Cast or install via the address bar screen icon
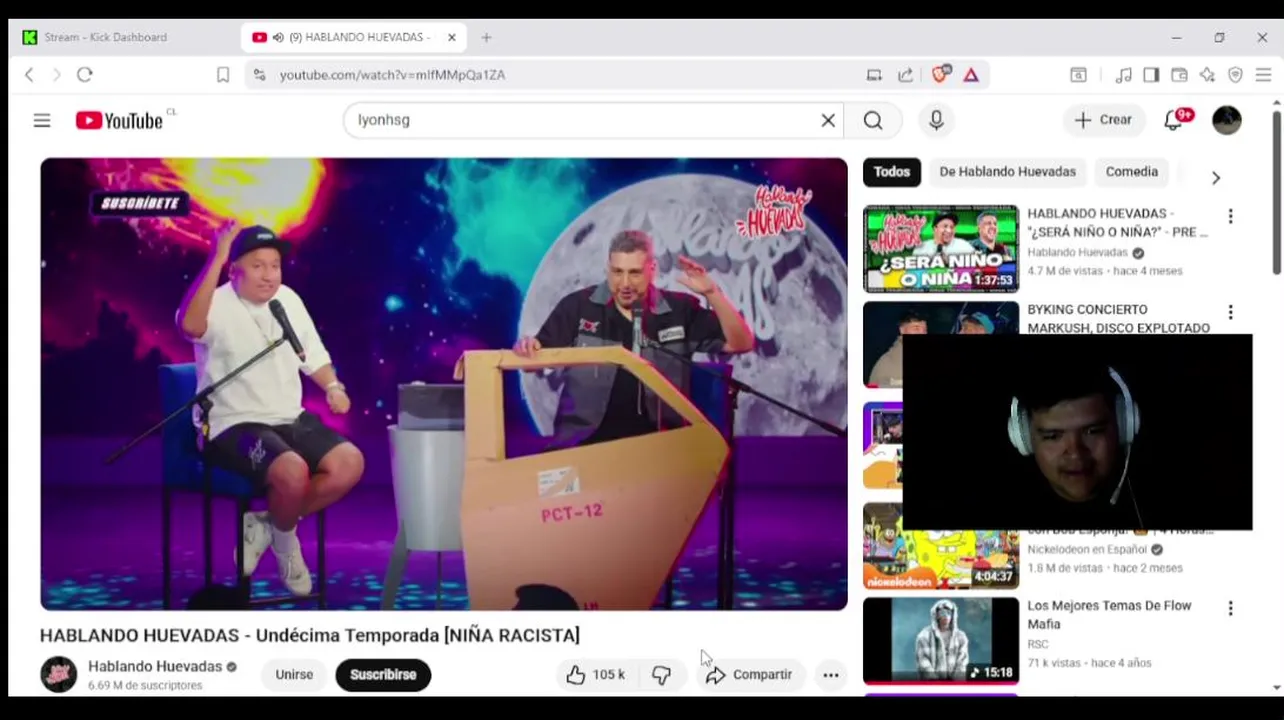Screen dimensions: 1284x720 pos(874,75)
